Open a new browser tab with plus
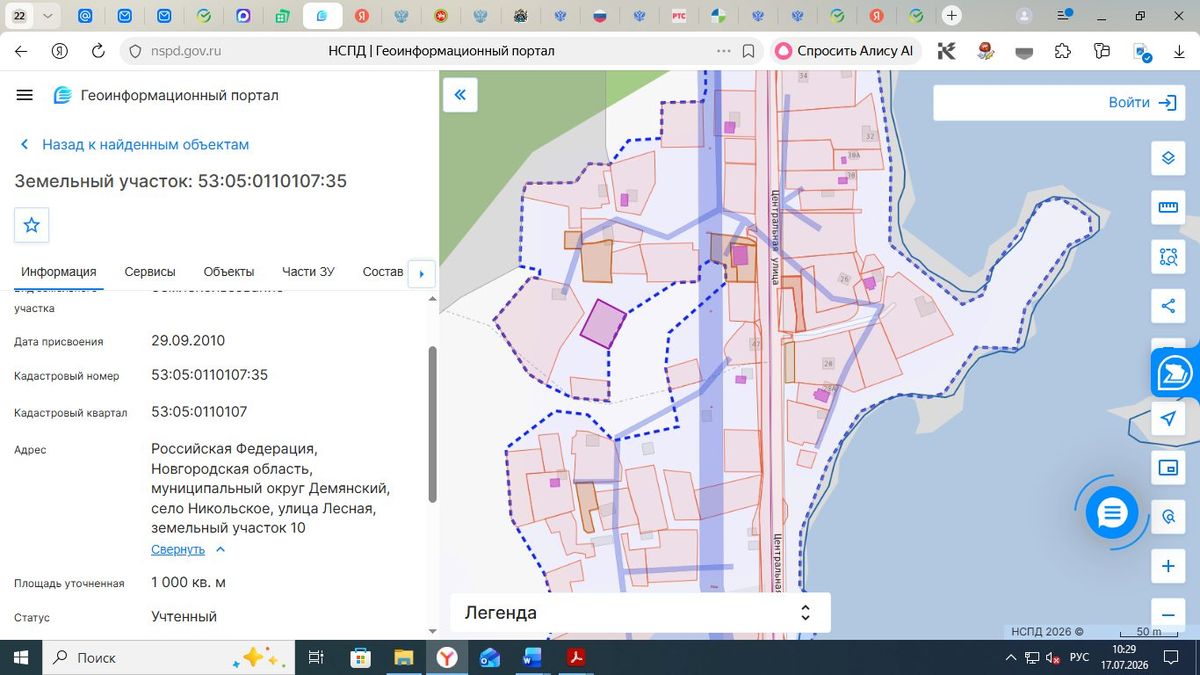 (x=952, y=16)
